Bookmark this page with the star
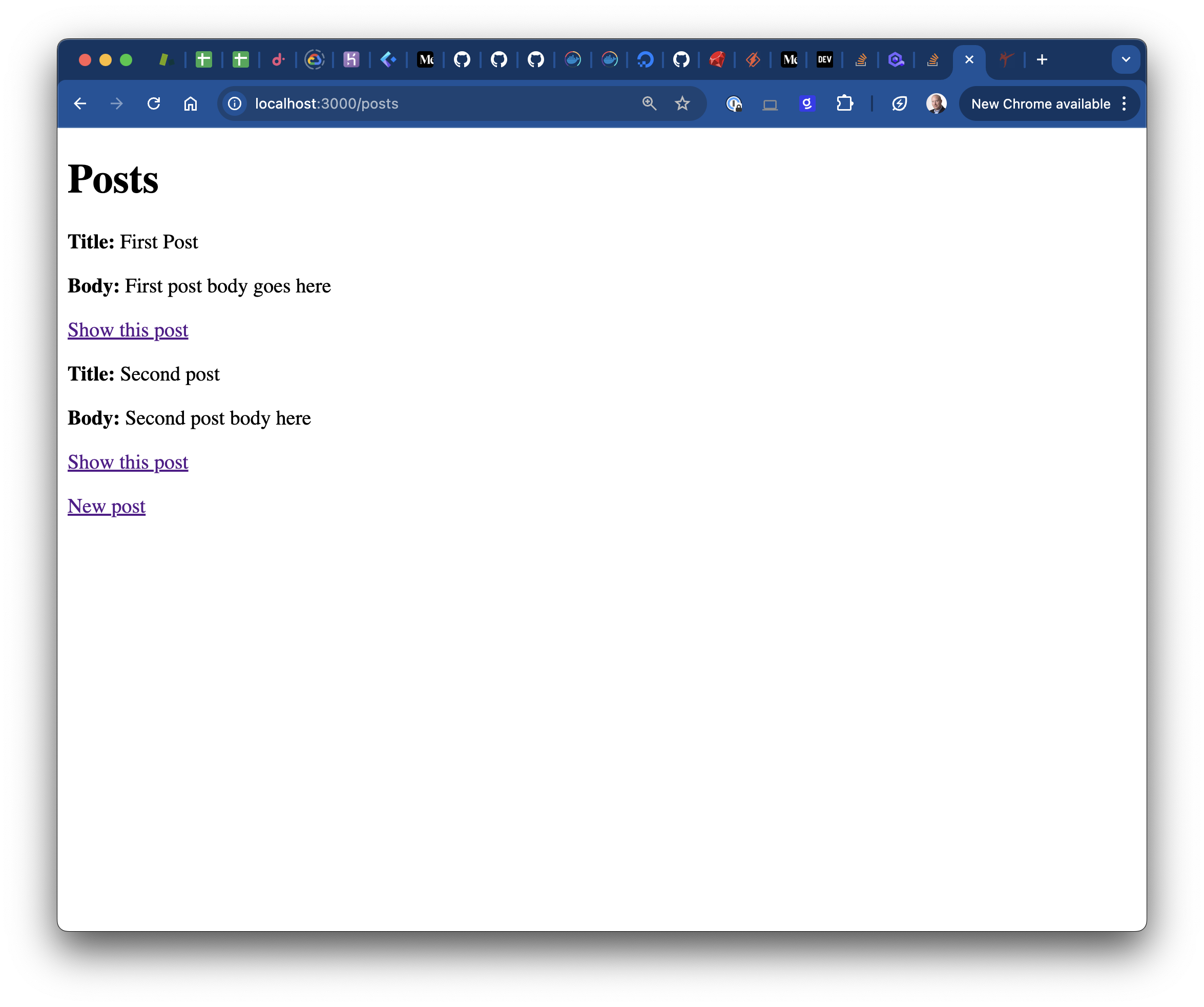 coord(682,104)
